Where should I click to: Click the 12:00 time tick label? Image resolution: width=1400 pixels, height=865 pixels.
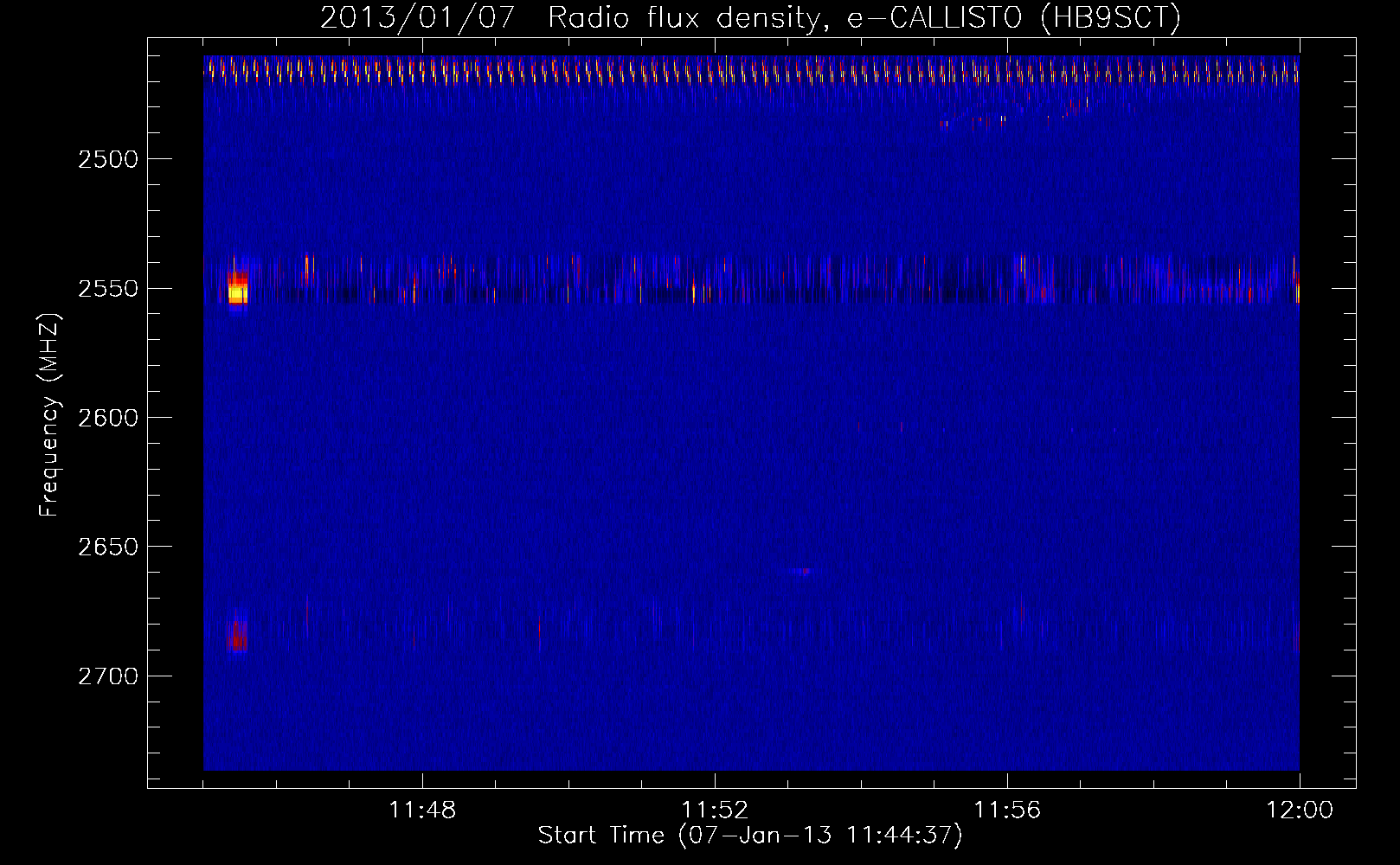[1300, 811]
